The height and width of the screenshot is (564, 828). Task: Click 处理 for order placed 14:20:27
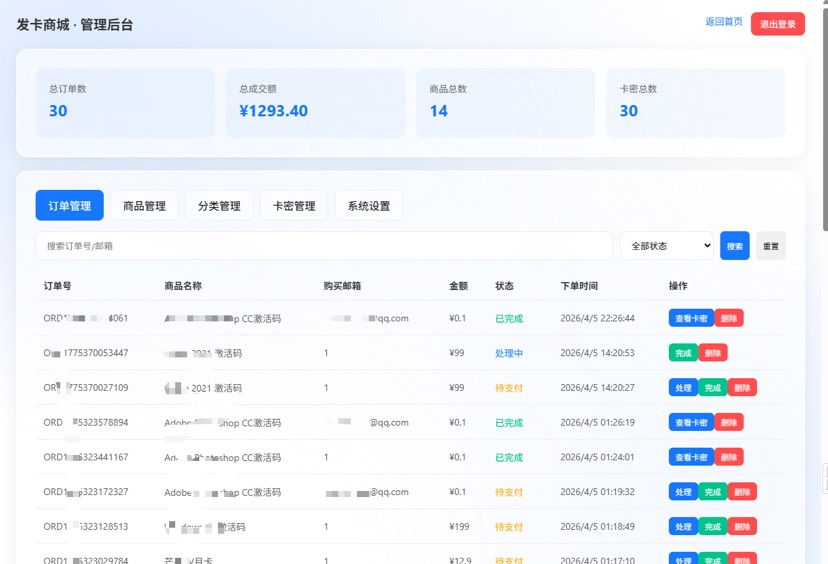(683, 388)
